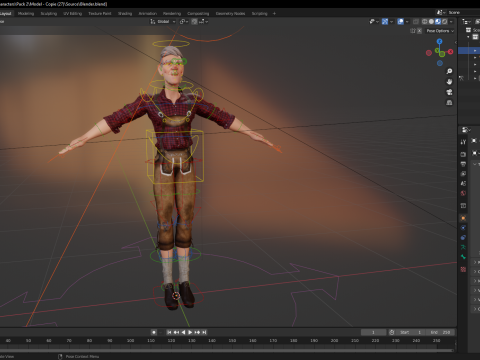Open the World properties tab
Image resolution: width=480 pixels, height=360 pixels.
[463, 193]
